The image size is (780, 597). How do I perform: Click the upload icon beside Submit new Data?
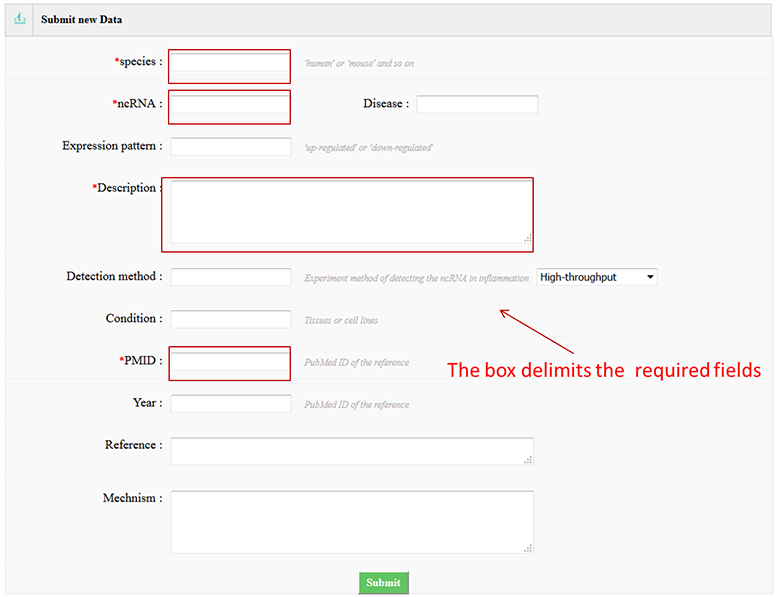coord(19,19)
